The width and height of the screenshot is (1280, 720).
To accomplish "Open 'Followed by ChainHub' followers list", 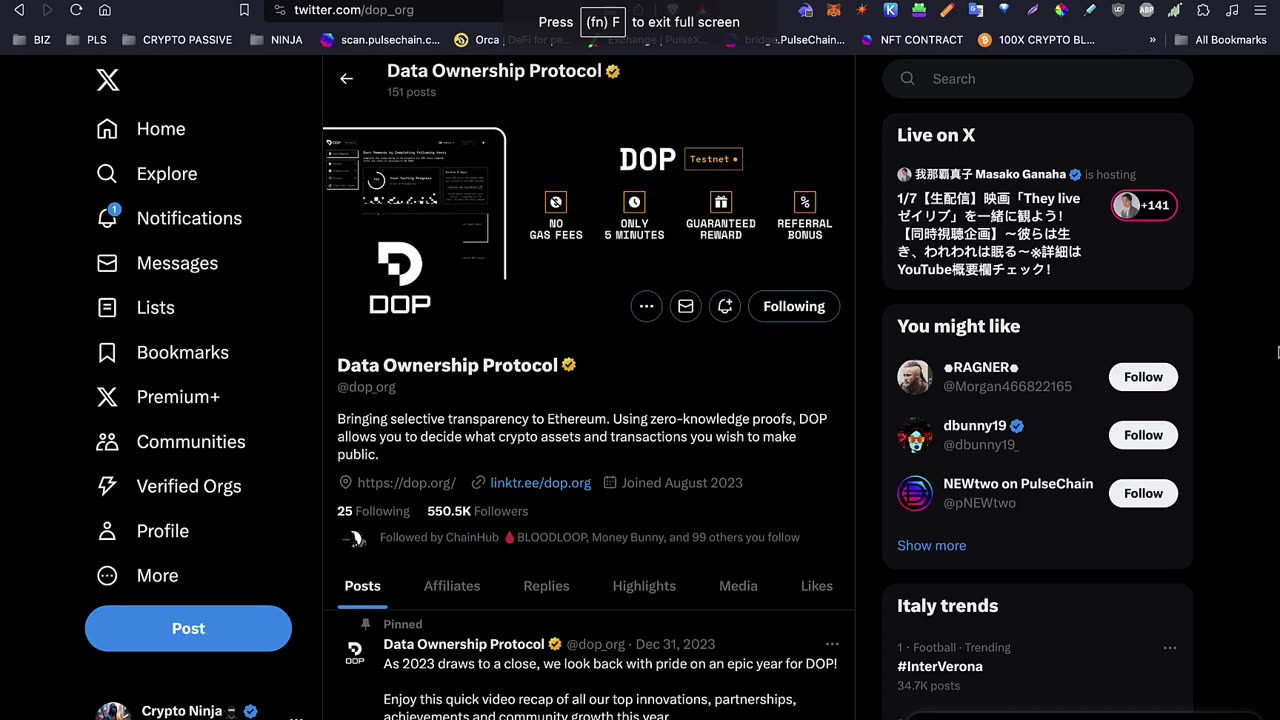I will (x=589, y=538).
